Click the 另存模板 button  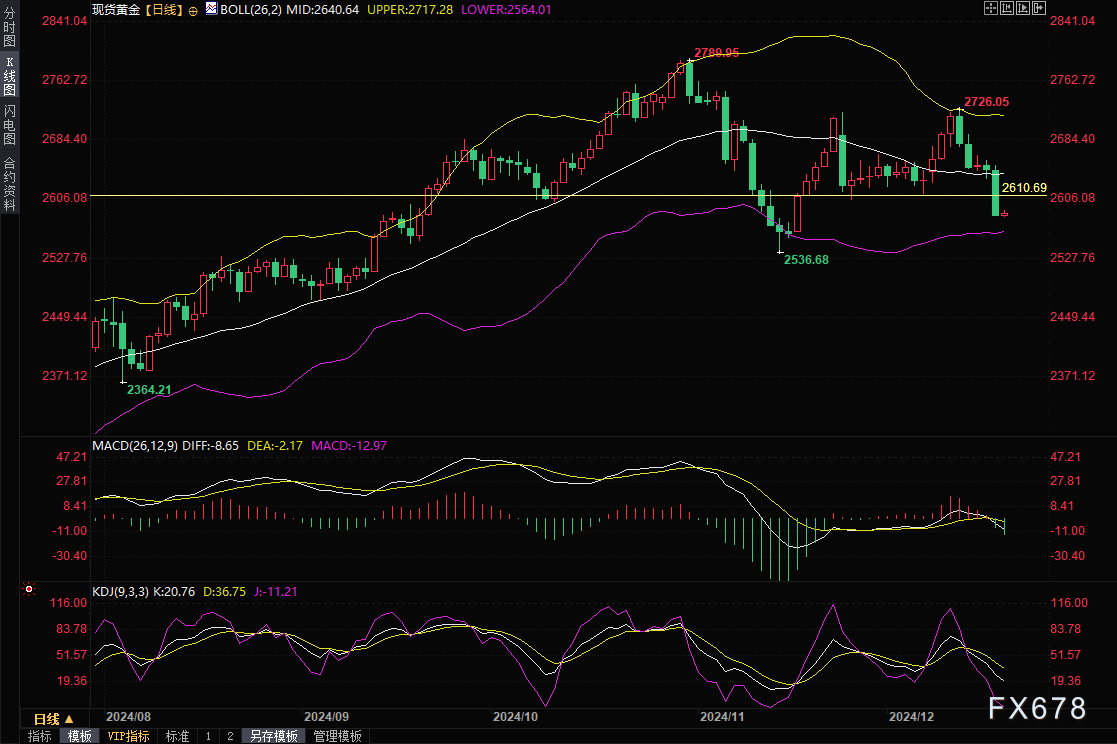pyautogui.click(x=274, y=736)
